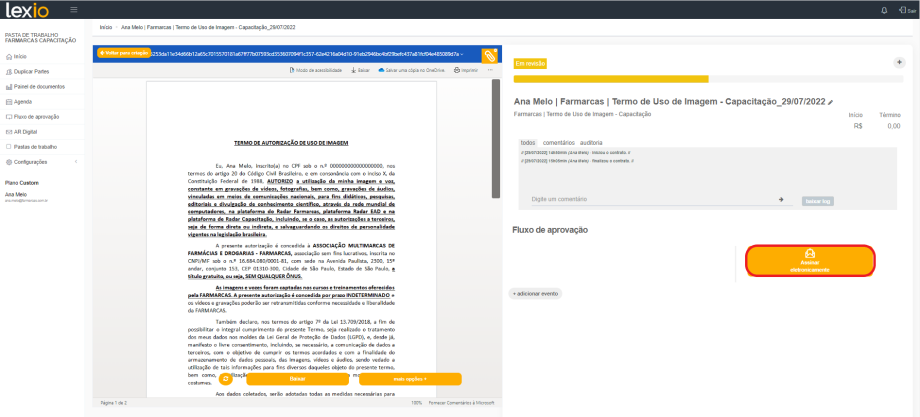
Task: Click the pencil icon beside contract title
Action: (831, 102)
